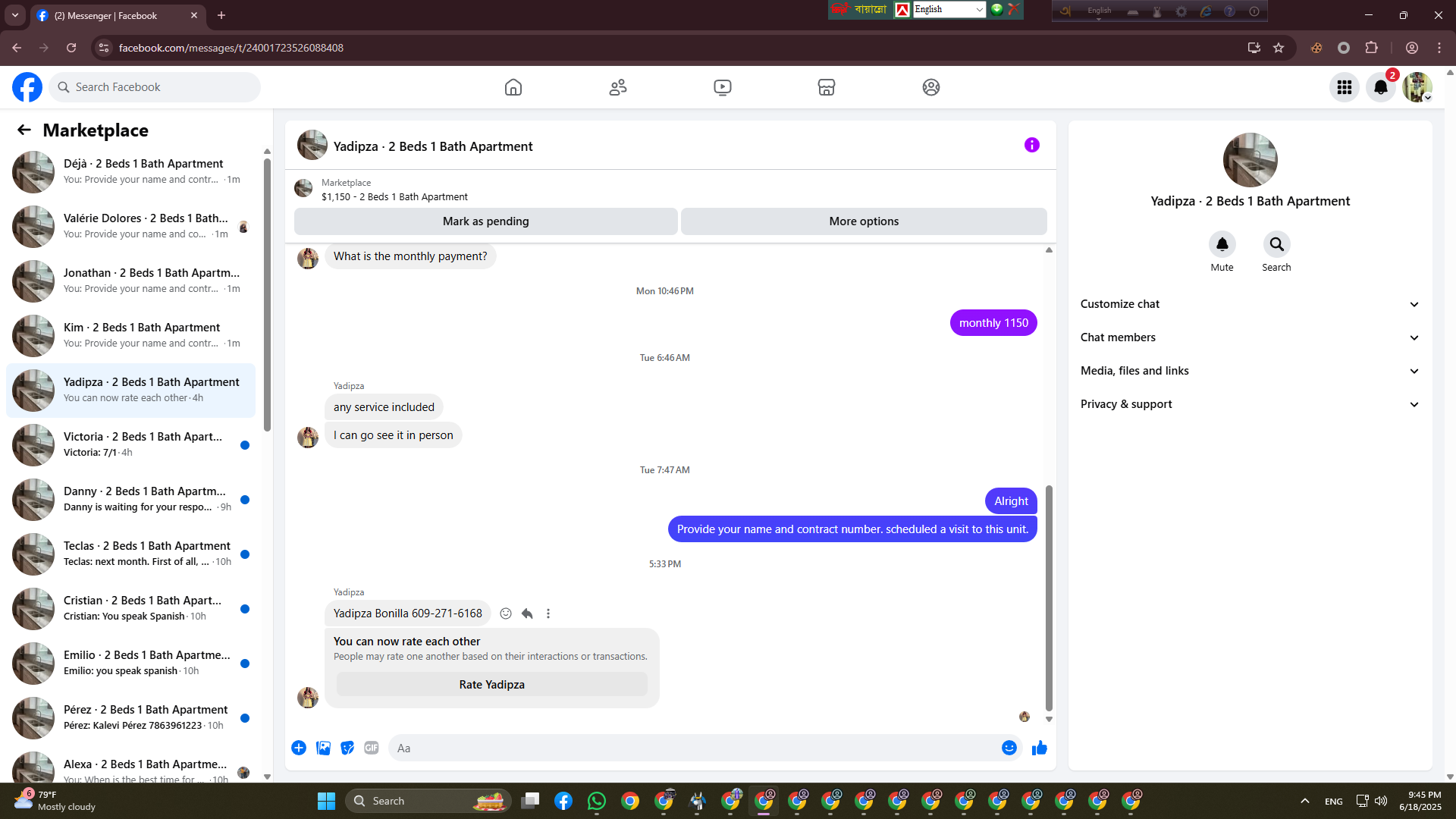
Task: Show hidden system tray icons
Action: (1305, 801)
